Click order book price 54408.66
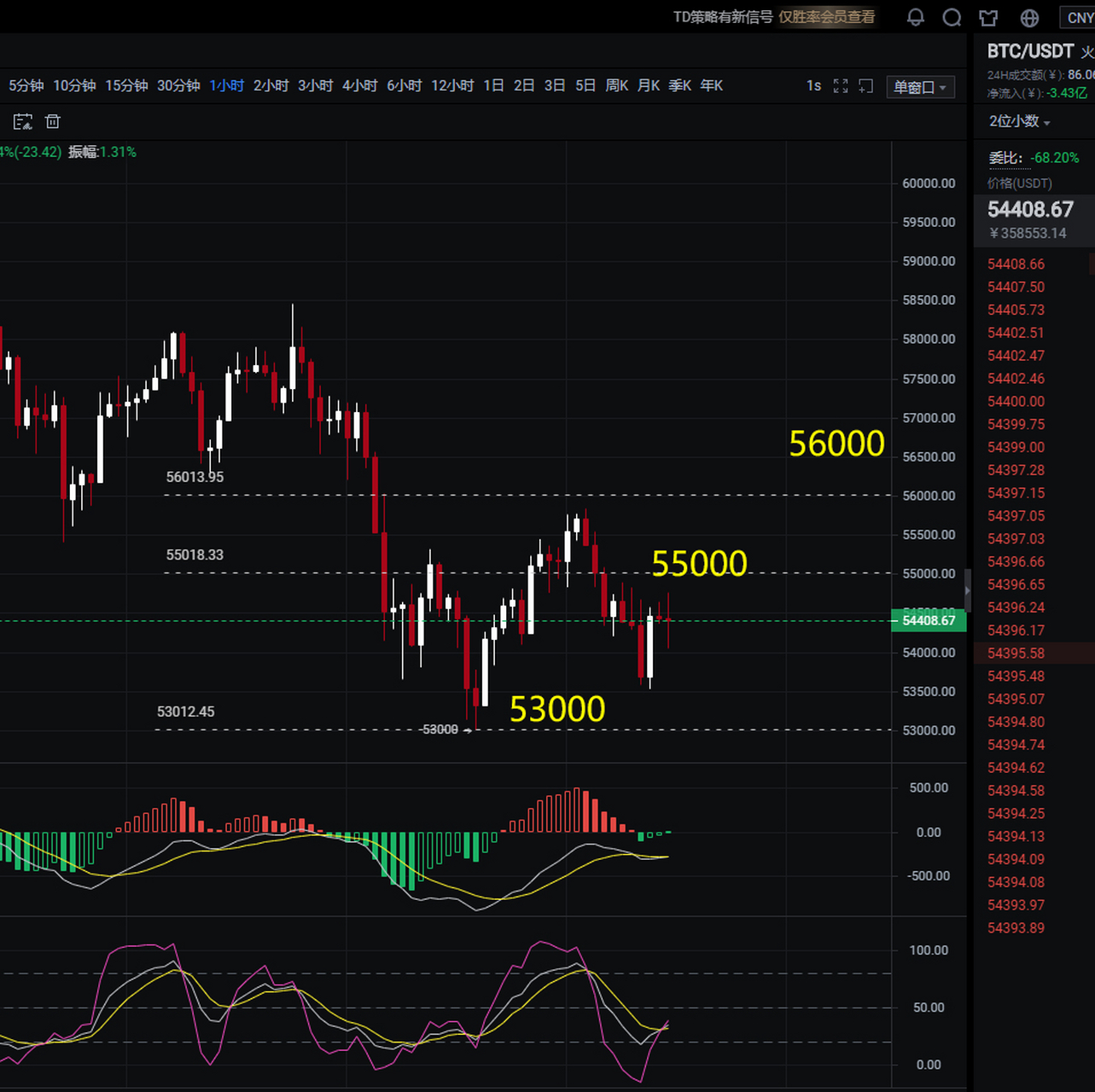 1016,264
